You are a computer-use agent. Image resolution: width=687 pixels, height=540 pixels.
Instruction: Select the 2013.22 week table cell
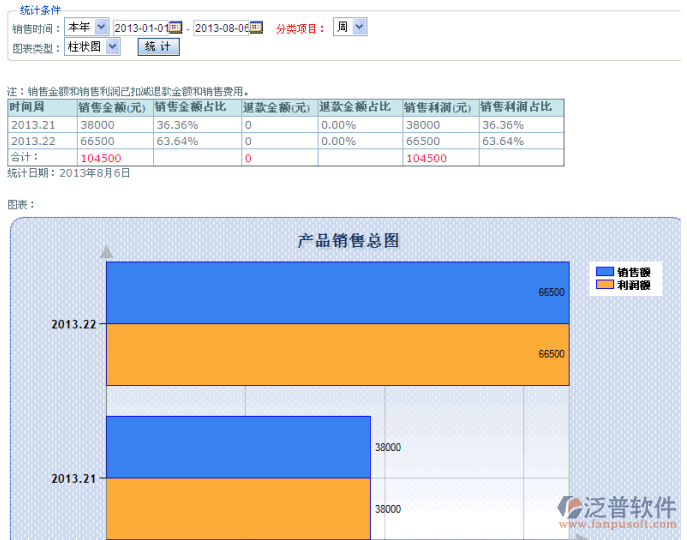point(42,141)
